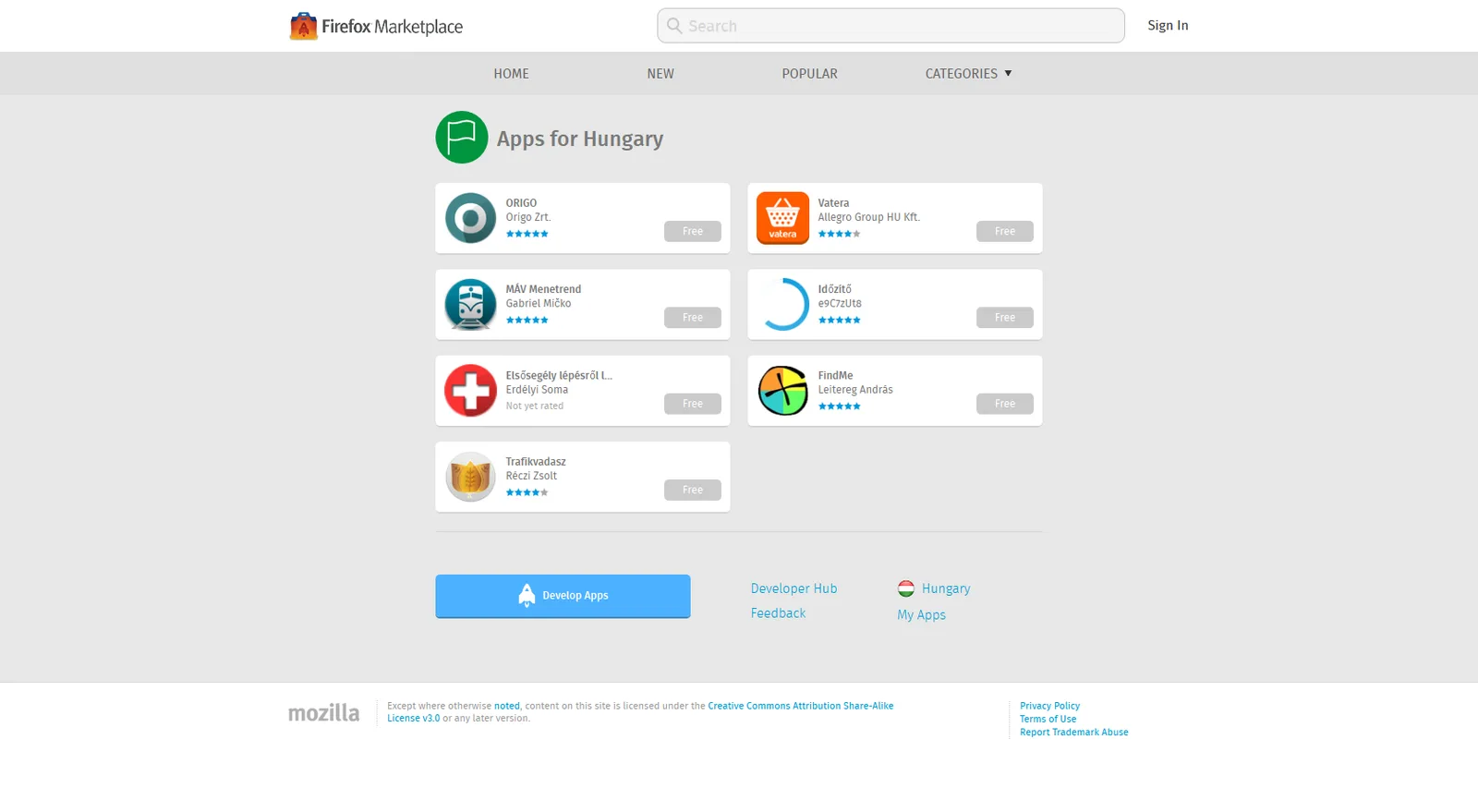Click the Időzítő star rating
The image size is (1478, 812).
click(839, 320)
